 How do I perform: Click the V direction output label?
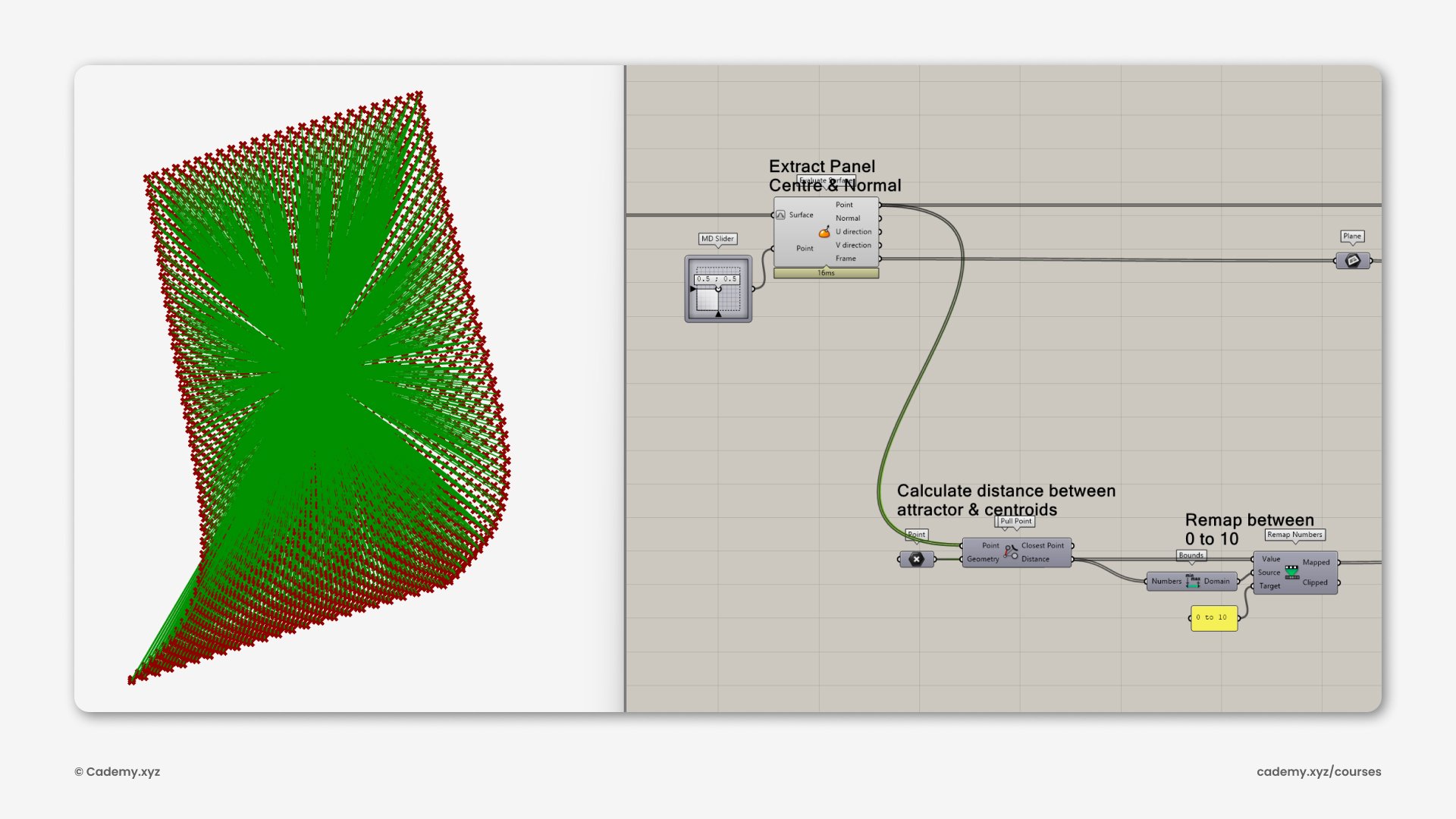point(854,246)
